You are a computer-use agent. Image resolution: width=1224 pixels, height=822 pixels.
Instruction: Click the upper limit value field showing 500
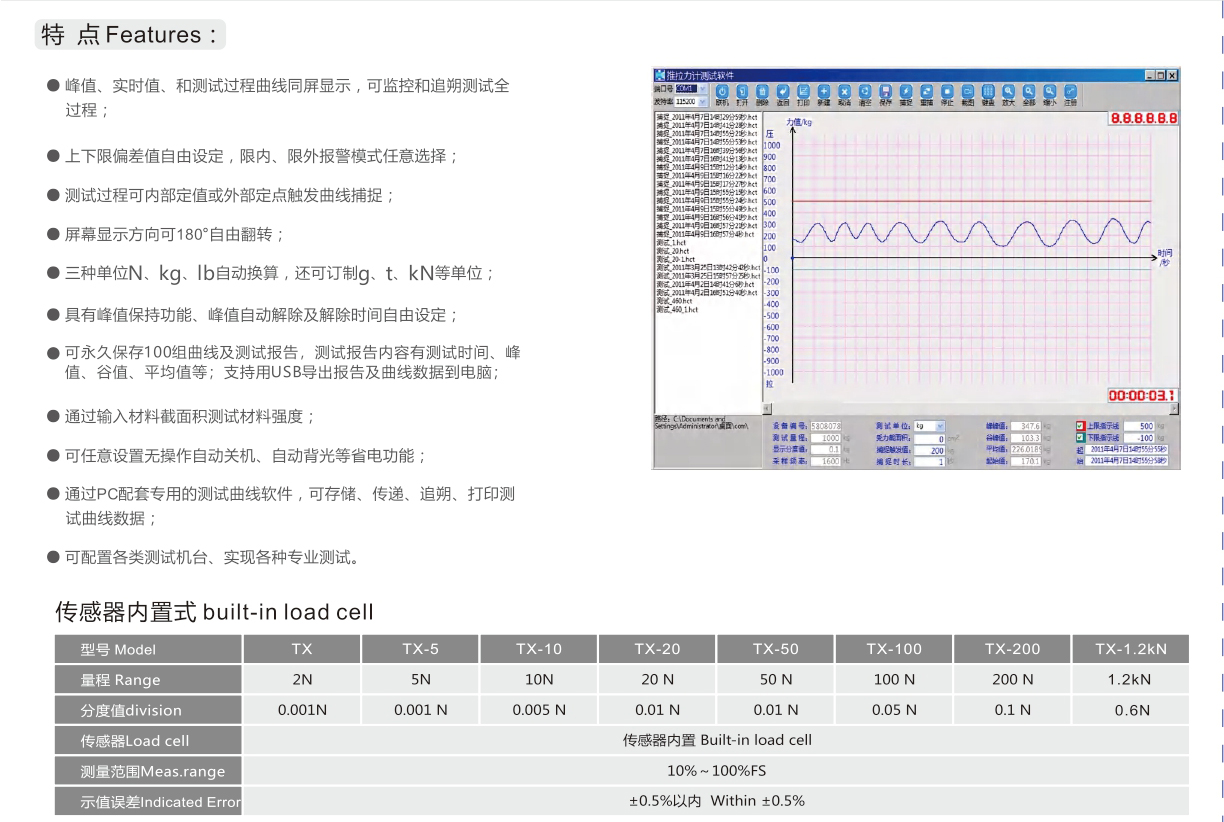[x=1137, y=426]
